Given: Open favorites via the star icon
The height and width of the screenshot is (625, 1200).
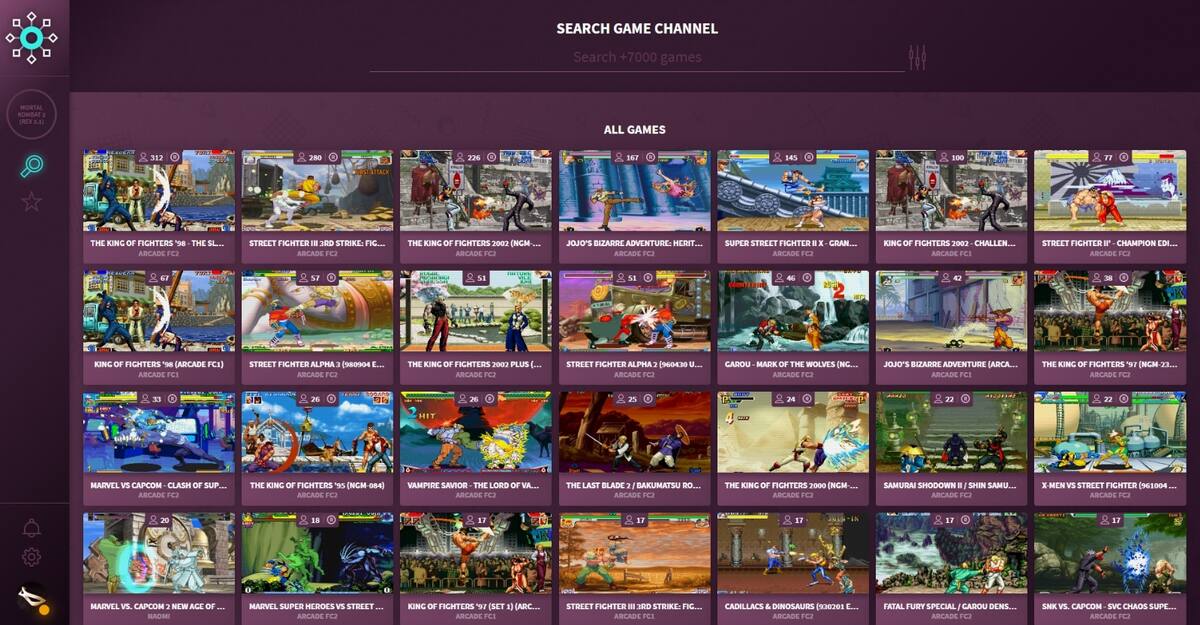Looking at the screenshot, I should pos(31,202).
